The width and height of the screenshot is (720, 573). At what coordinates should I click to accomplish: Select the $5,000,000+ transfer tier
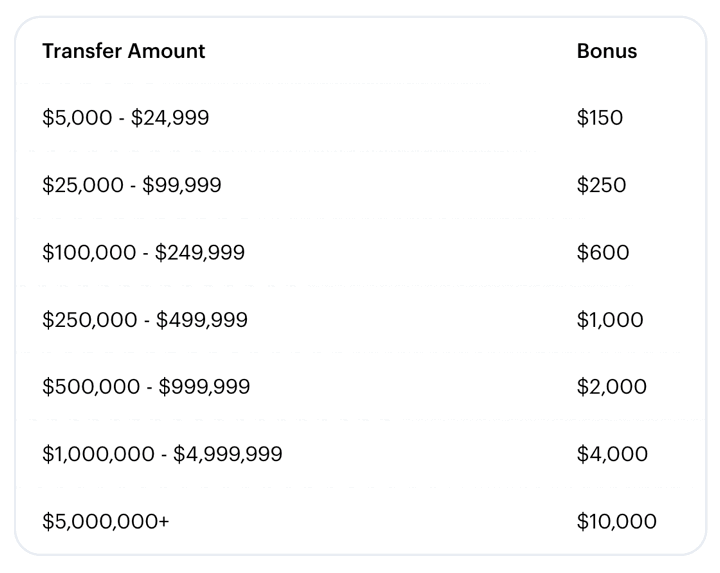[x=106, y=522]
